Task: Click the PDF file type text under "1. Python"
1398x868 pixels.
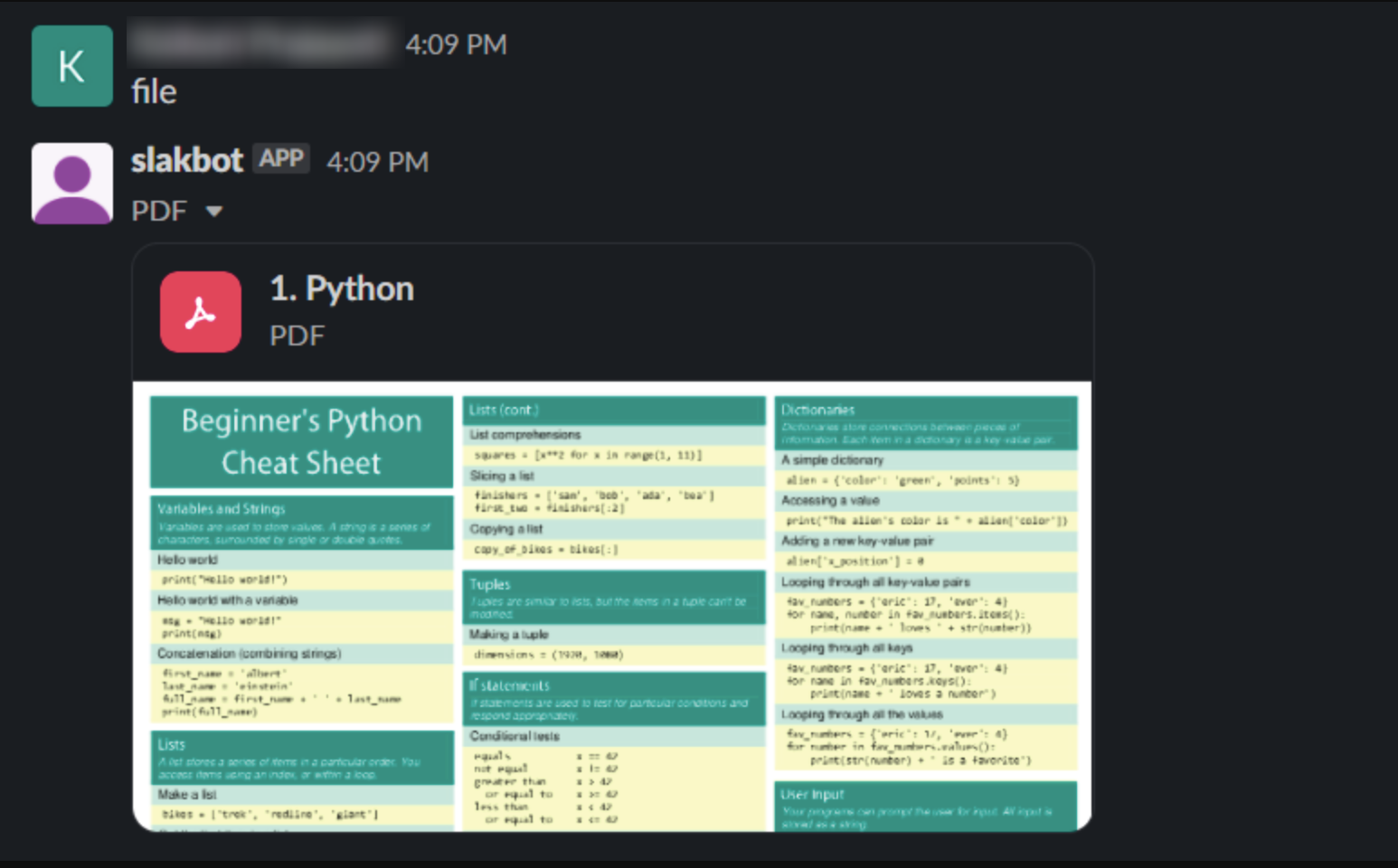Action: click(297, 336)
